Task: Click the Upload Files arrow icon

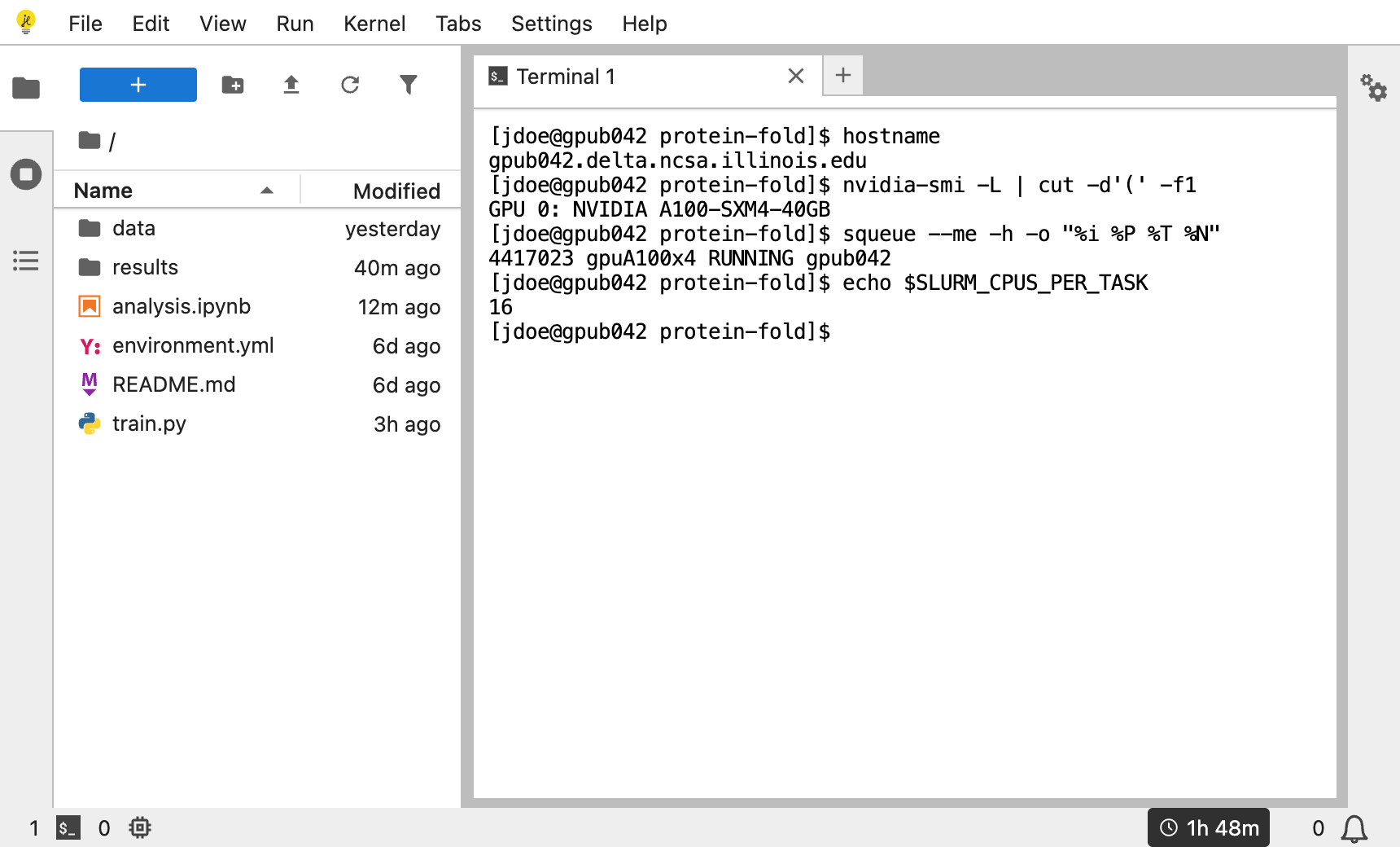Action: [x=291, y=85]
